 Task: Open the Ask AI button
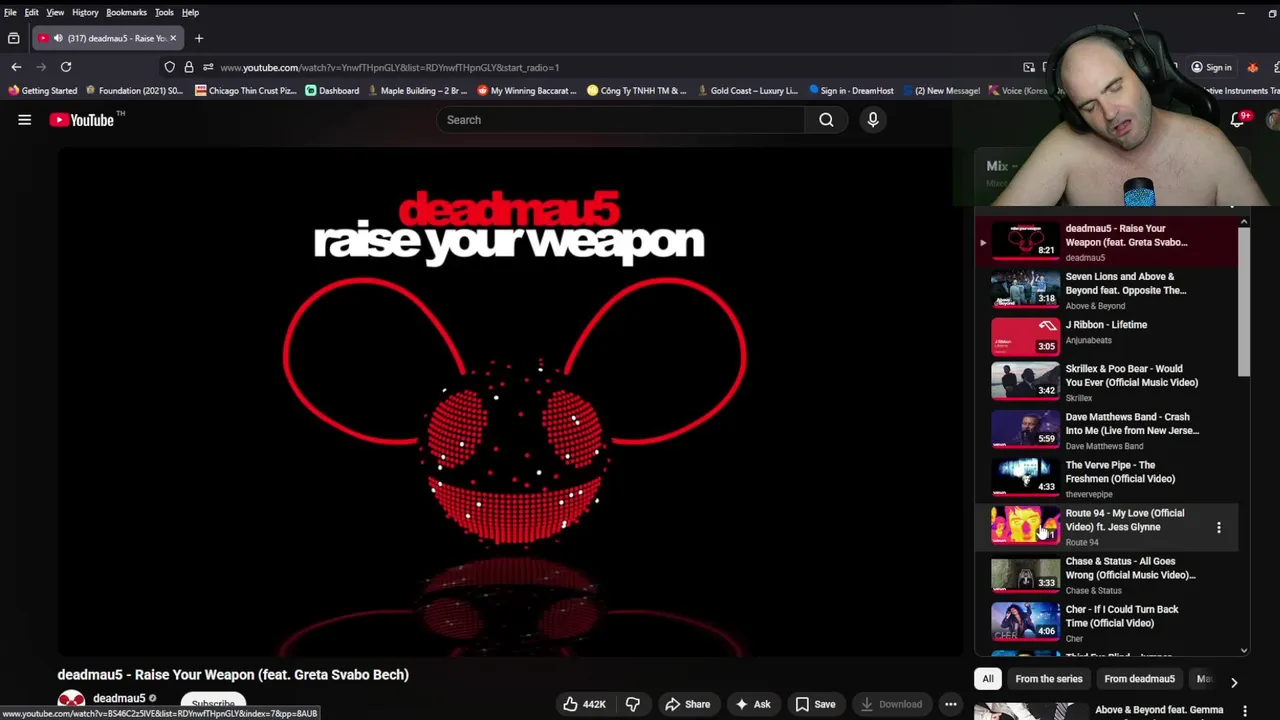[x=752, y=704]
